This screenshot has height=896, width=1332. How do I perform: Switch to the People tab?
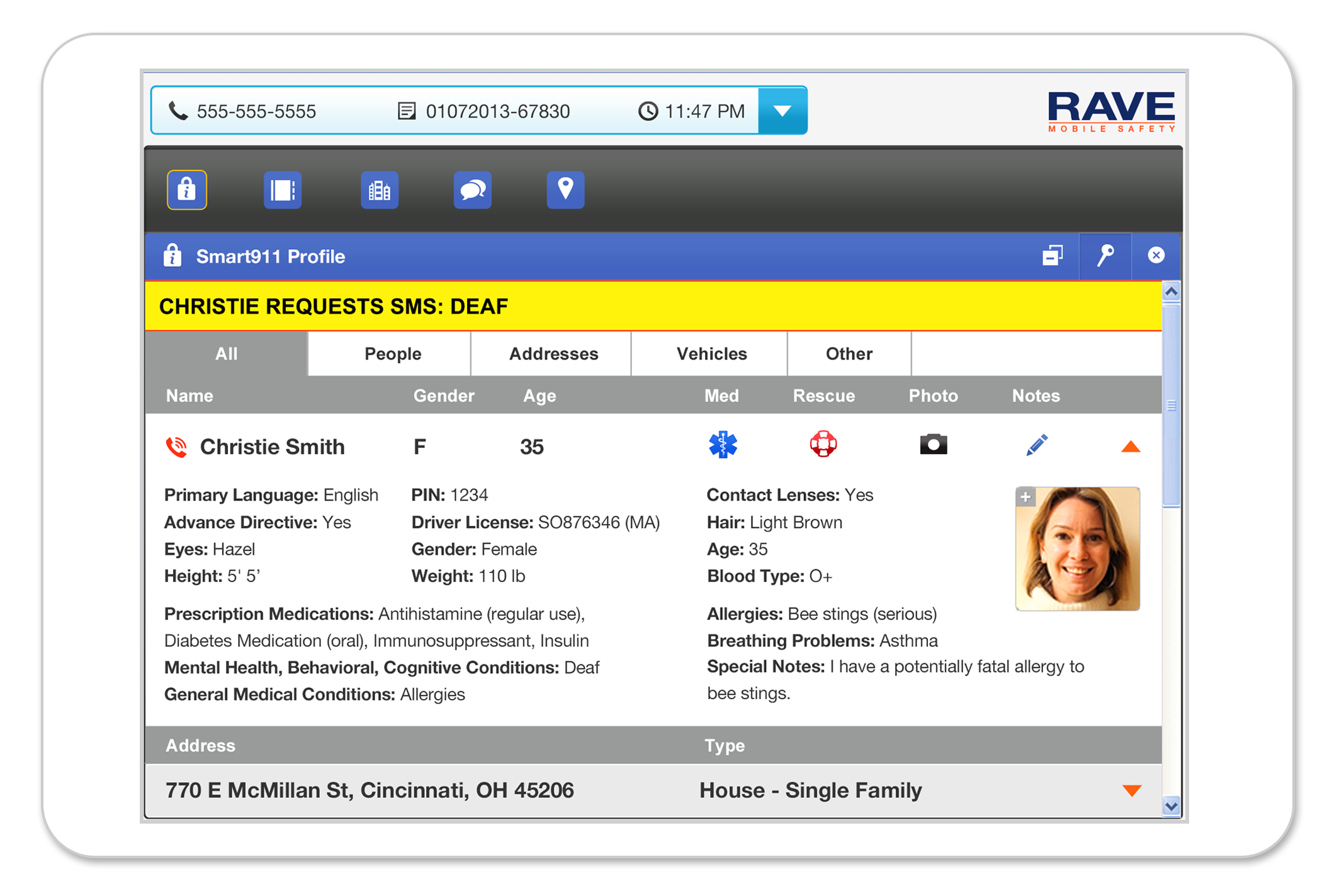pyautogui.click(x=393, y=354)
